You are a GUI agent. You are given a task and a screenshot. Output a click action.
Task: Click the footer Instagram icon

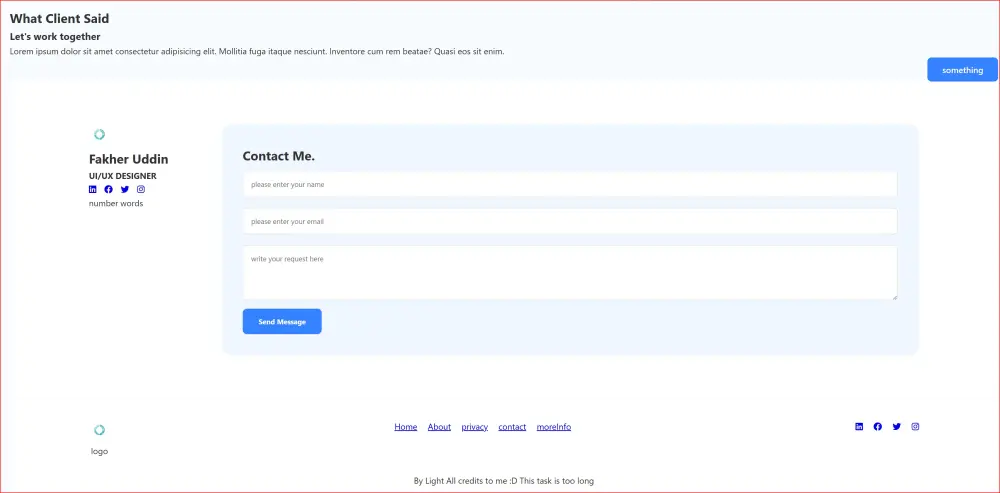[915, 427]
